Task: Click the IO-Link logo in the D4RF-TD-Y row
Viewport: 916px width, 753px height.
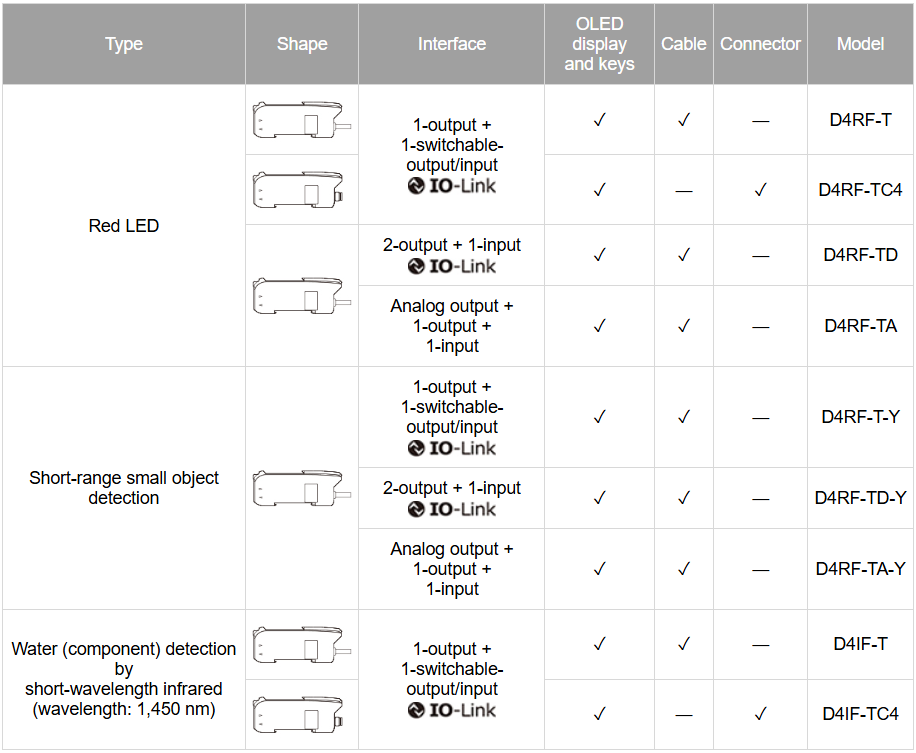Action: tap(451, 509)
